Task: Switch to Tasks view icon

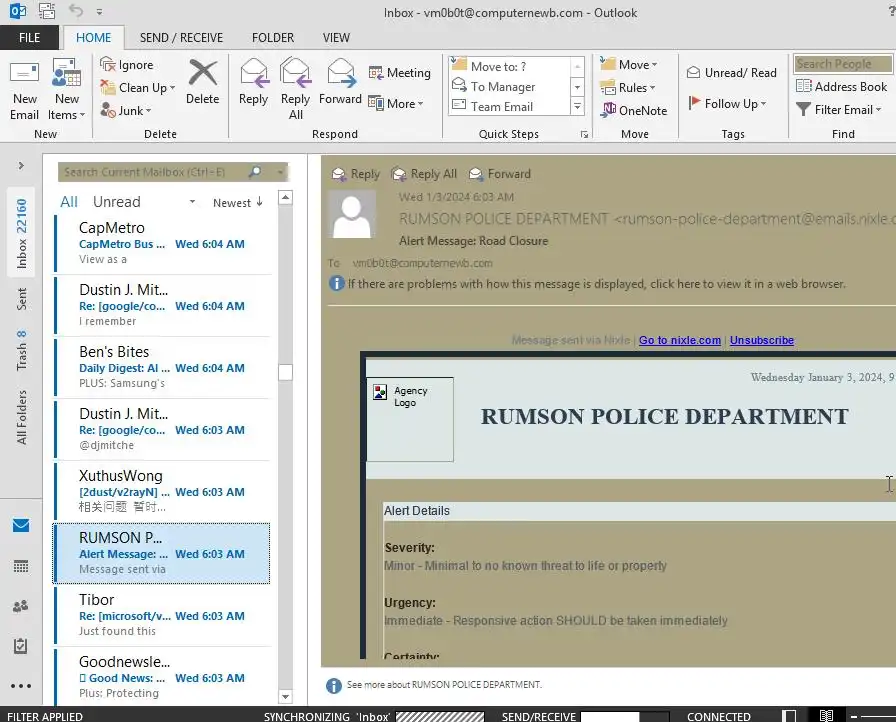Action: click(21, 646)
